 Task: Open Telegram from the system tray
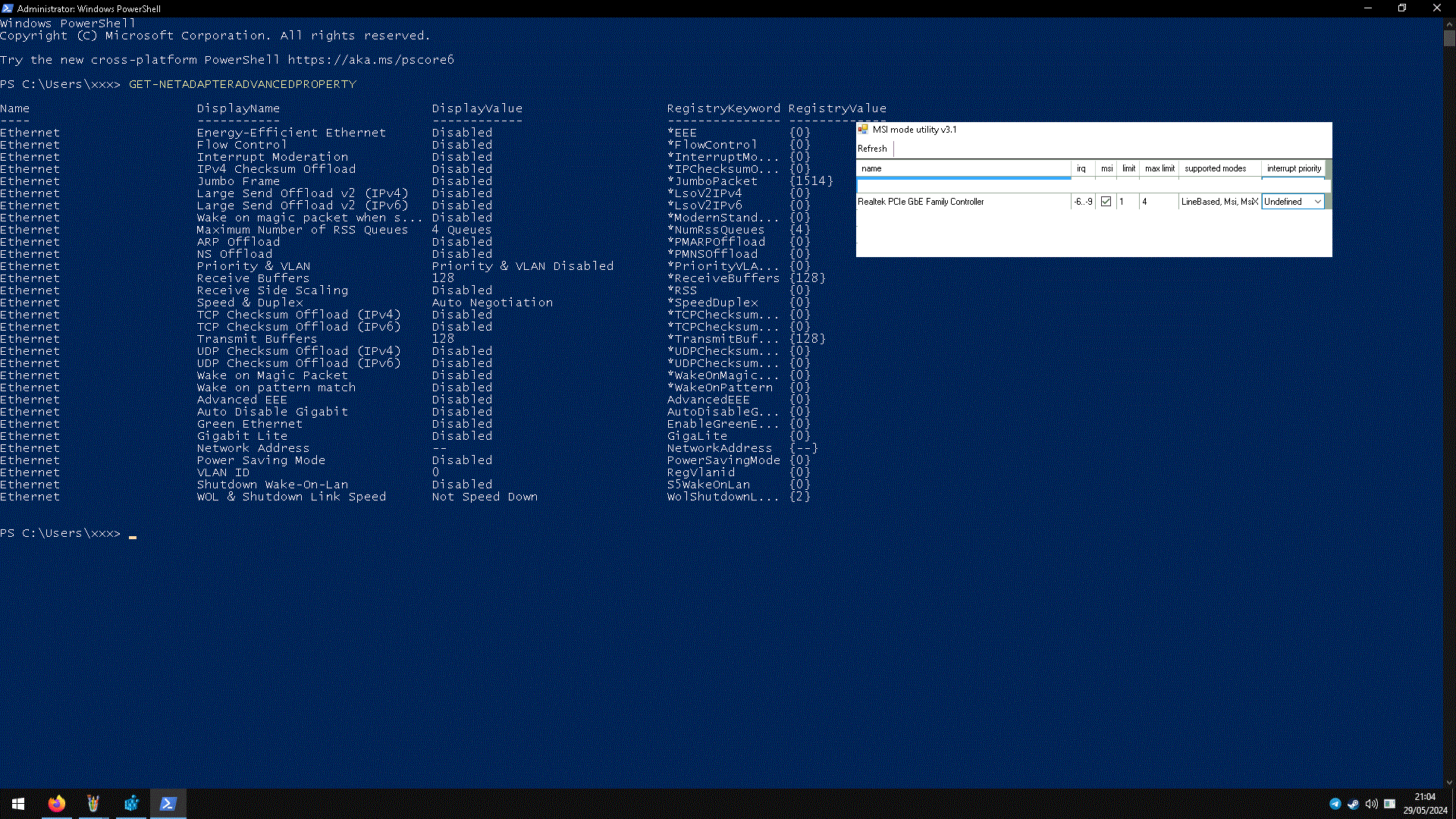(1335, 804)
